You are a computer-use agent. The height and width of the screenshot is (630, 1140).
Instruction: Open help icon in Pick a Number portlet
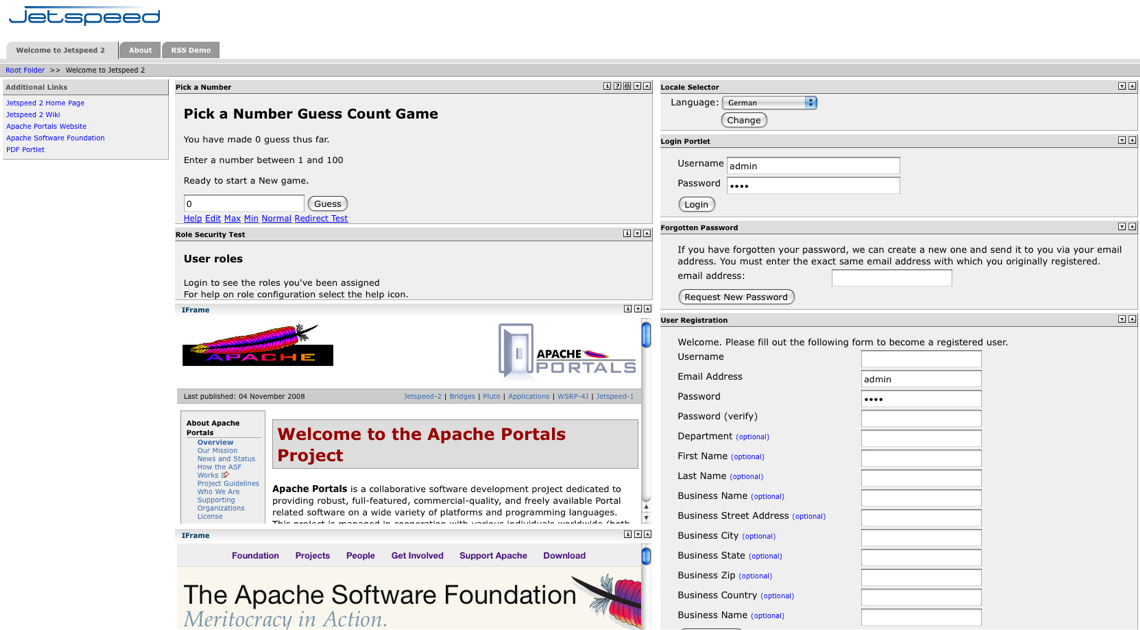[x=617, y=87]
